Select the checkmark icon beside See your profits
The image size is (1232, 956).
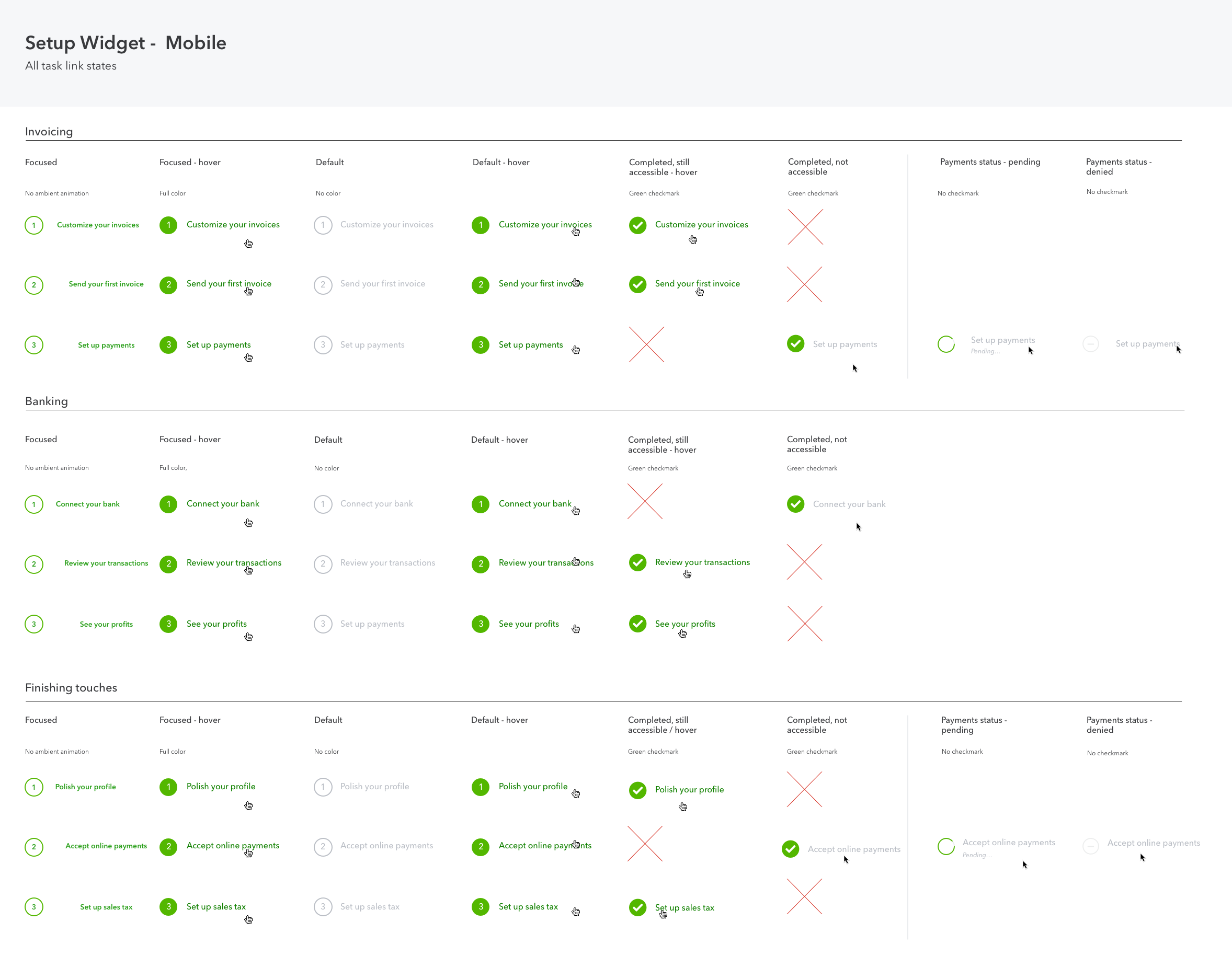tap(637, 624)
